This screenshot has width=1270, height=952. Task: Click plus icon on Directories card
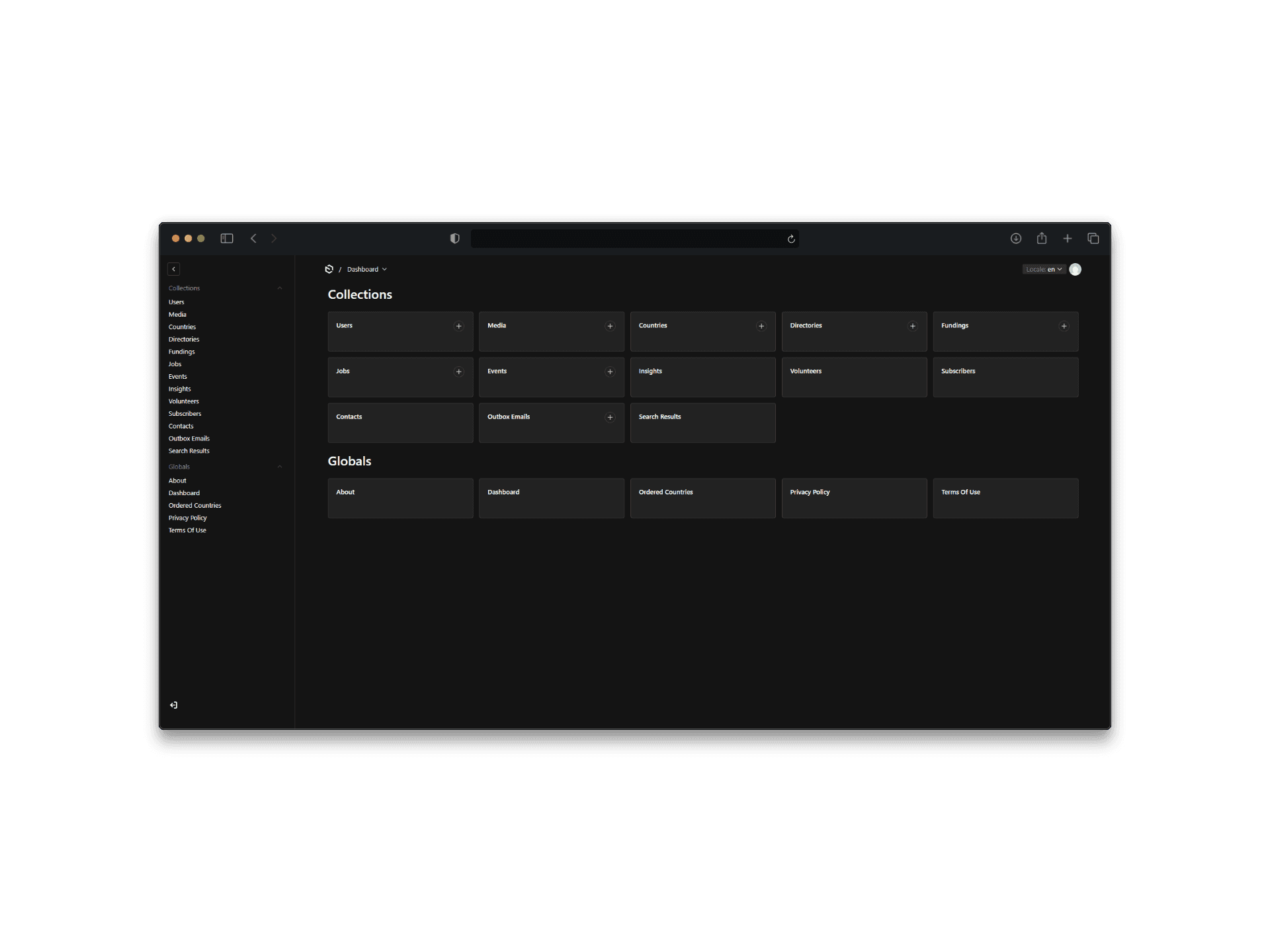click(913, 326)
